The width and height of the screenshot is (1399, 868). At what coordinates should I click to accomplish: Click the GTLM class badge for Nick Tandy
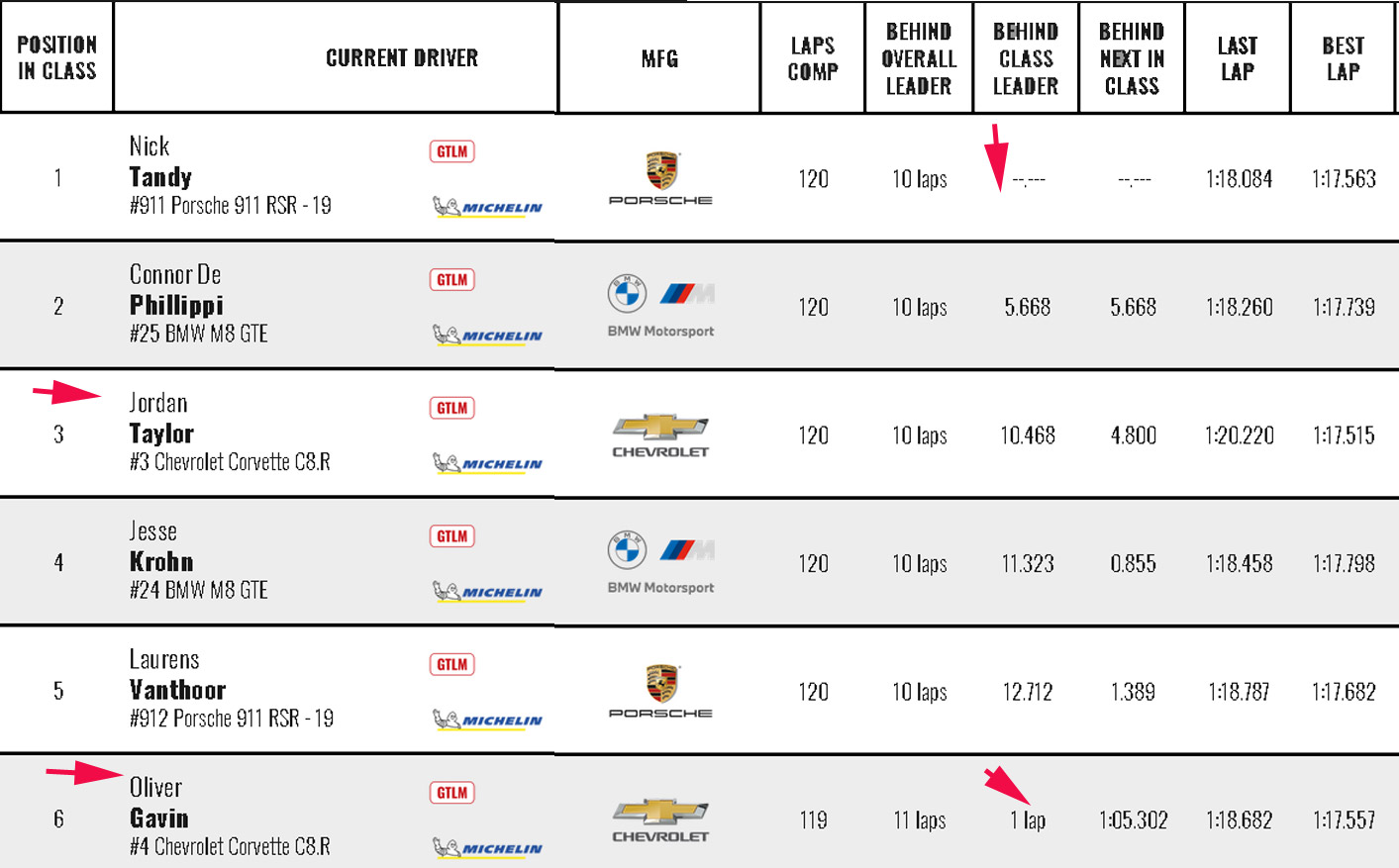[x=451, y=151]
